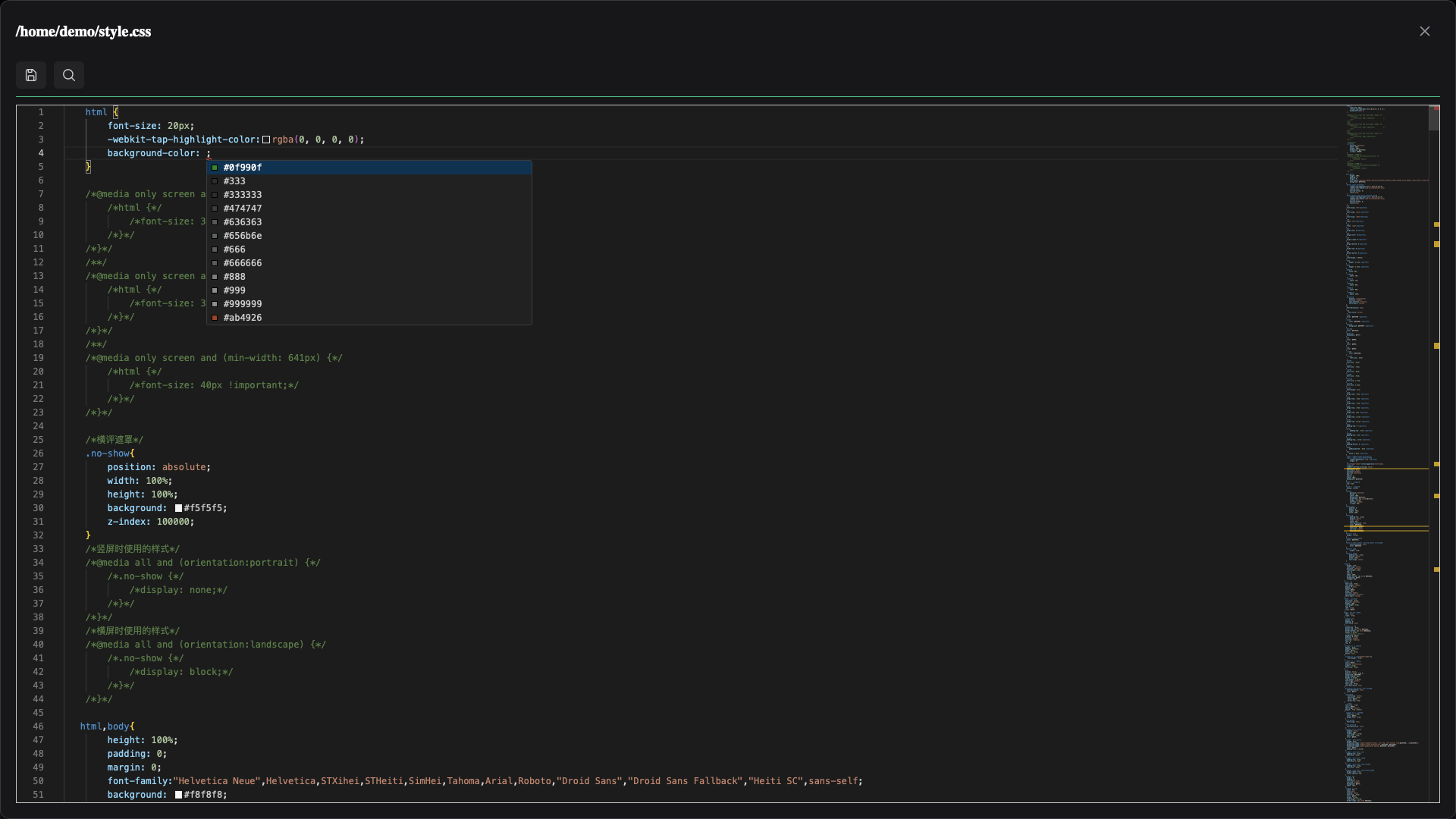Click line number 26 in gutter
1456x819 pixels.
pos(38,453)
